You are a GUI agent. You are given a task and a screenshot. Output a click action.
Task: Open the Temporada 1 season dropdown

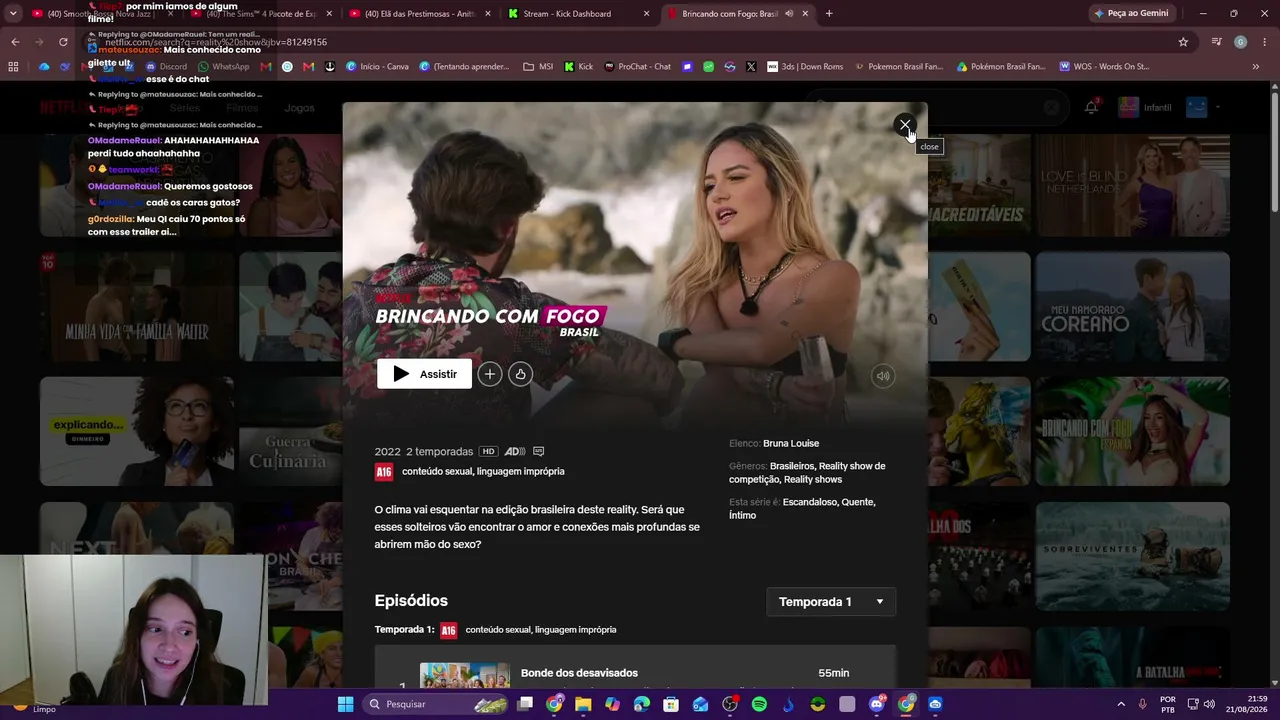click(831, 602)
